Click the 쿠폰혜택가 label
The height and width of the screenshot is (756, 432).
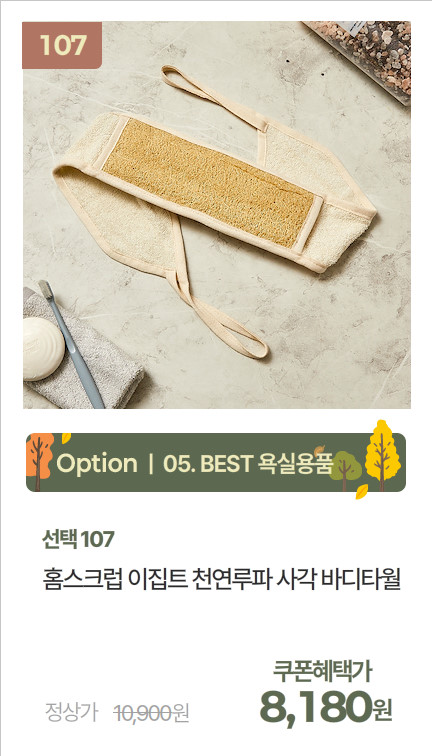(322, 672)
